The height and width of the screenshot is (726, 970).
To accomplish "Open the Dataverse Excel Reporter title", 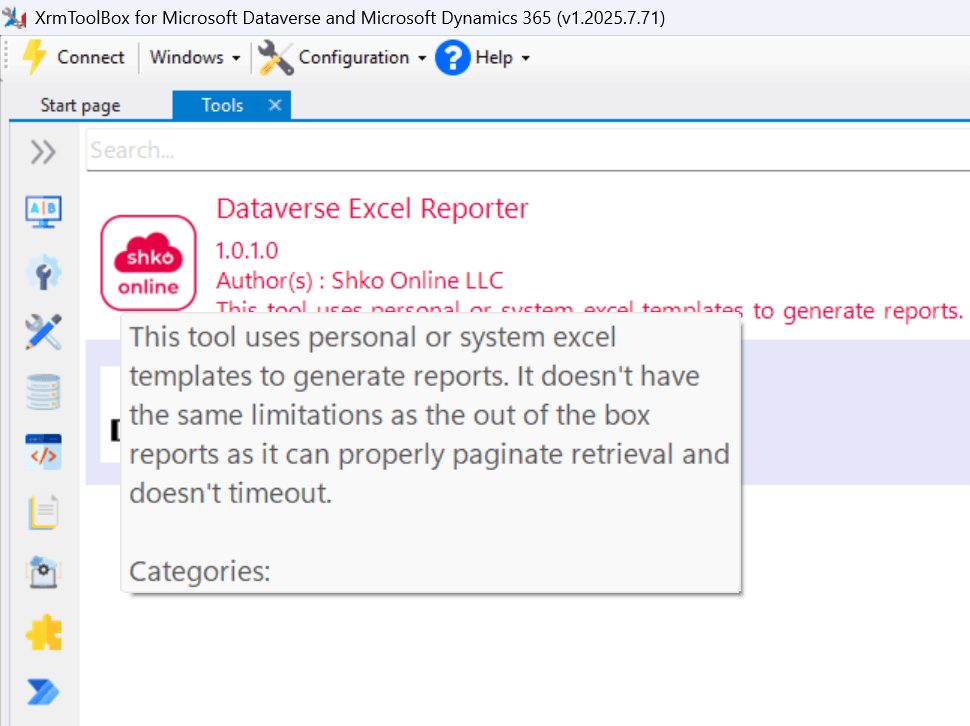I will (x=372, y=209).
